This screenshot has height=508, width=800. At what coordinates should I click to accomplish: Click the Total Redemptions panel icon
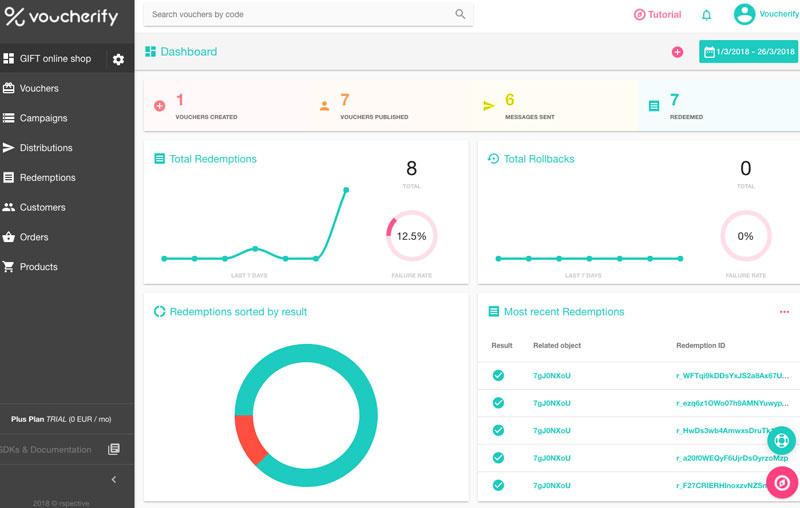click(x=159, y=159)
